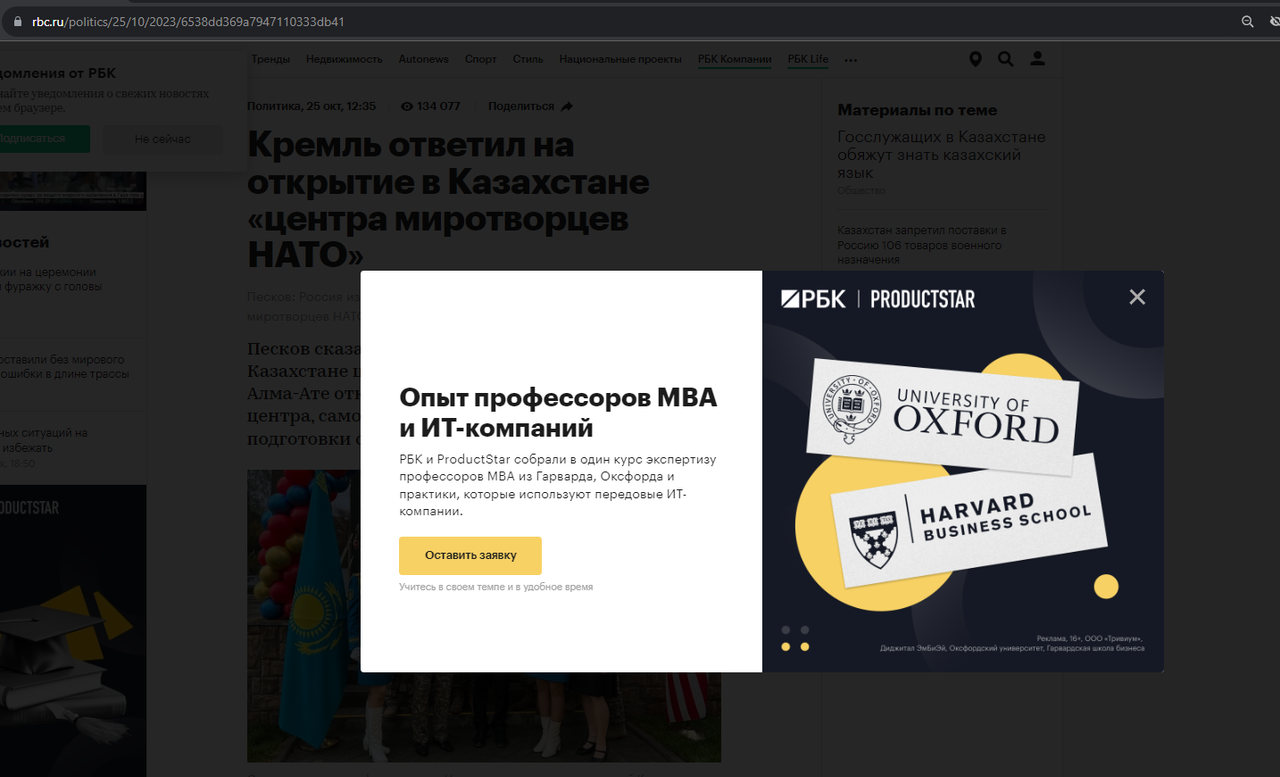Open 'РБК Life' nav link
The image size is (1280, 777).
click(x=808, y=59)
